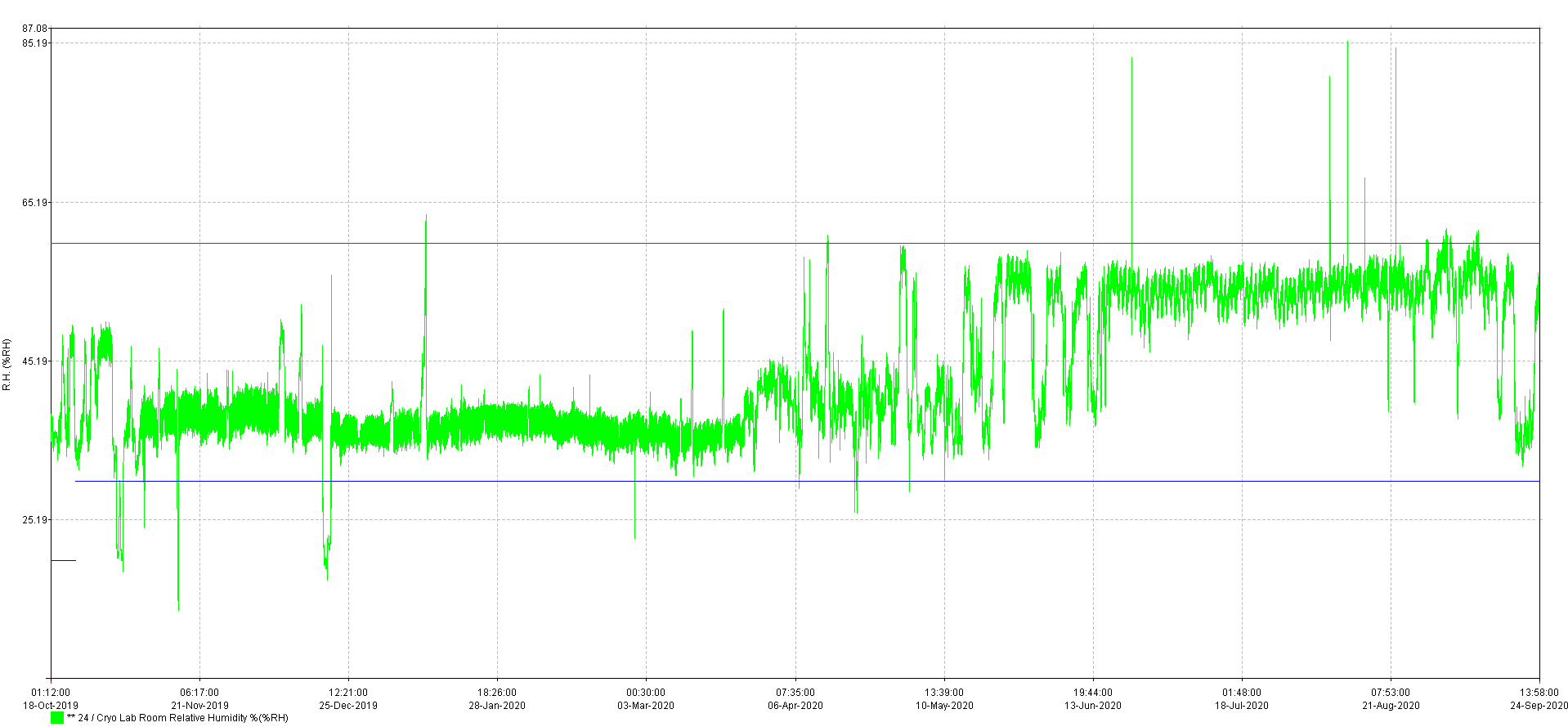Click the 06-Apr-2020 date label
Viewport: 1568px width, 727px height.
click(795, 706)
